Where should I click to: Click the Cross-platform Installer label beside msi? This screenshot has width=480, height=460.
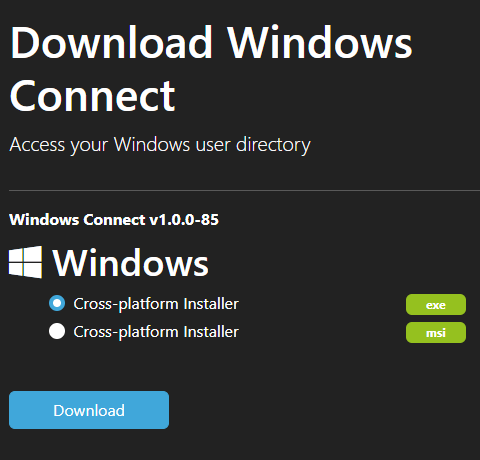click(156, 332)
